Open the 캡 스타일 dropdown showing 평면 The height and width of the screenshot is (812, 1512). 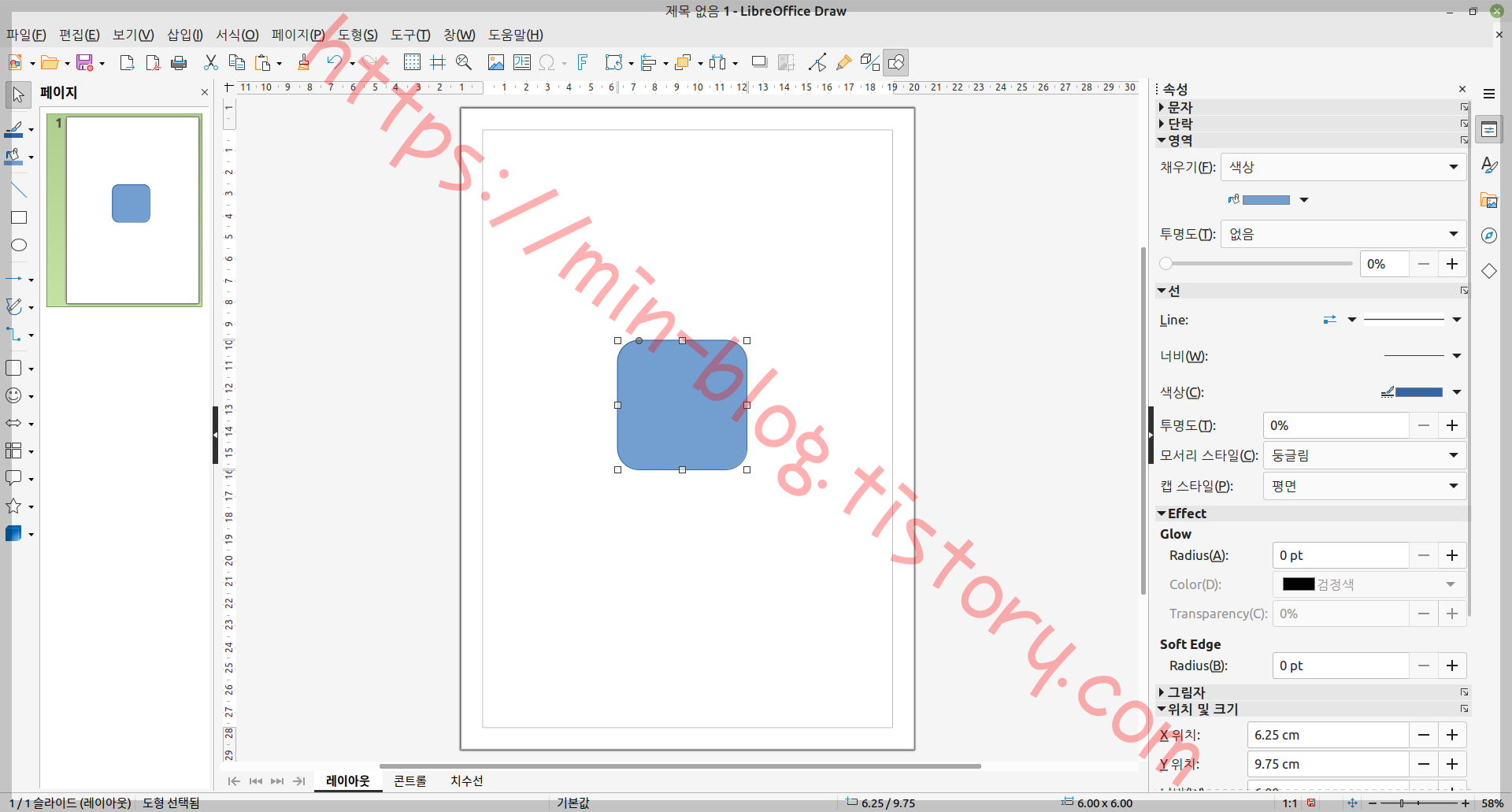click(x=1364, y=486)
